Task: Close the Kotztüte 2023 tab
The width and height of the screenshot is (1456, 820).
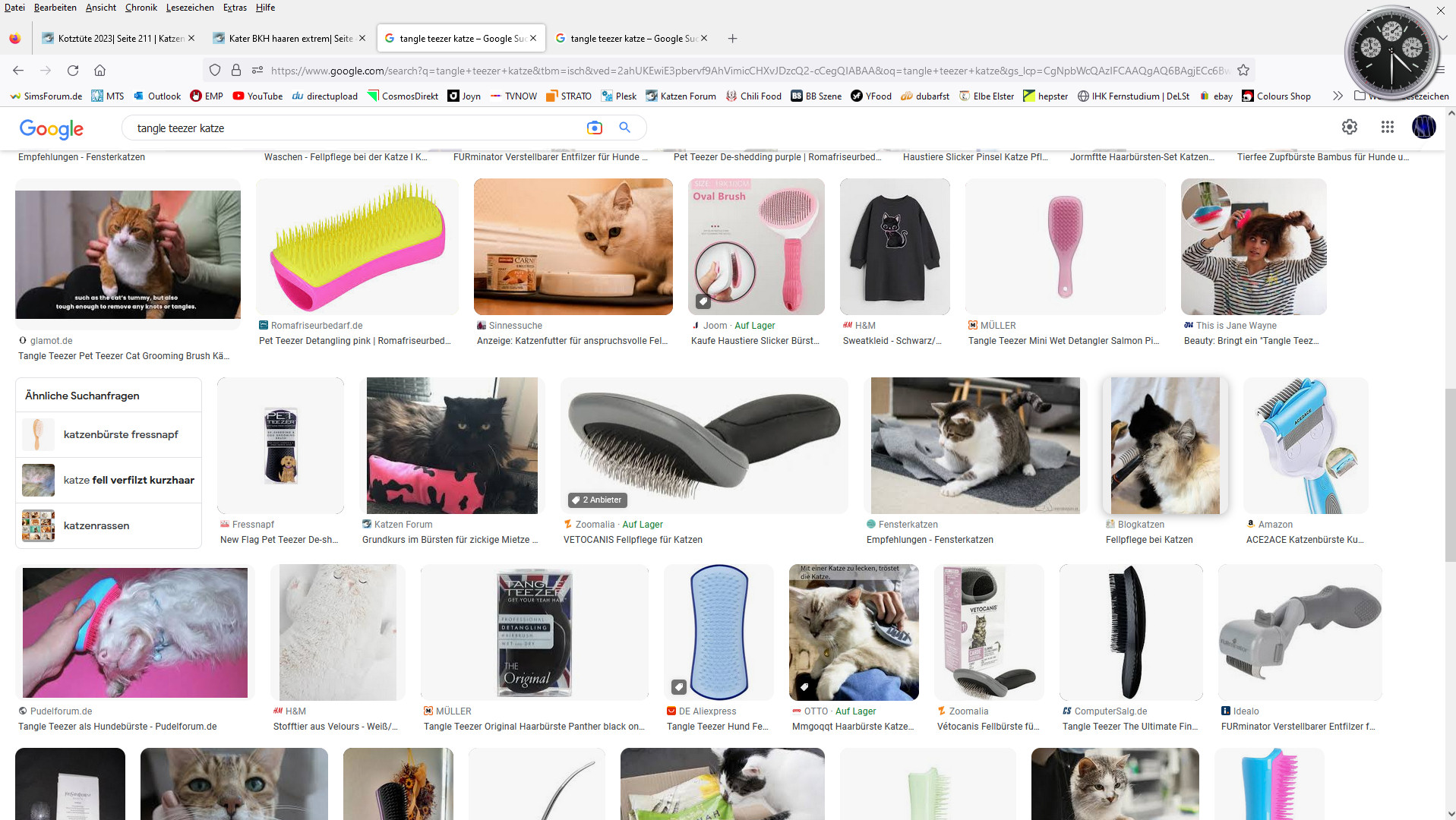Action: coord(191,38)
